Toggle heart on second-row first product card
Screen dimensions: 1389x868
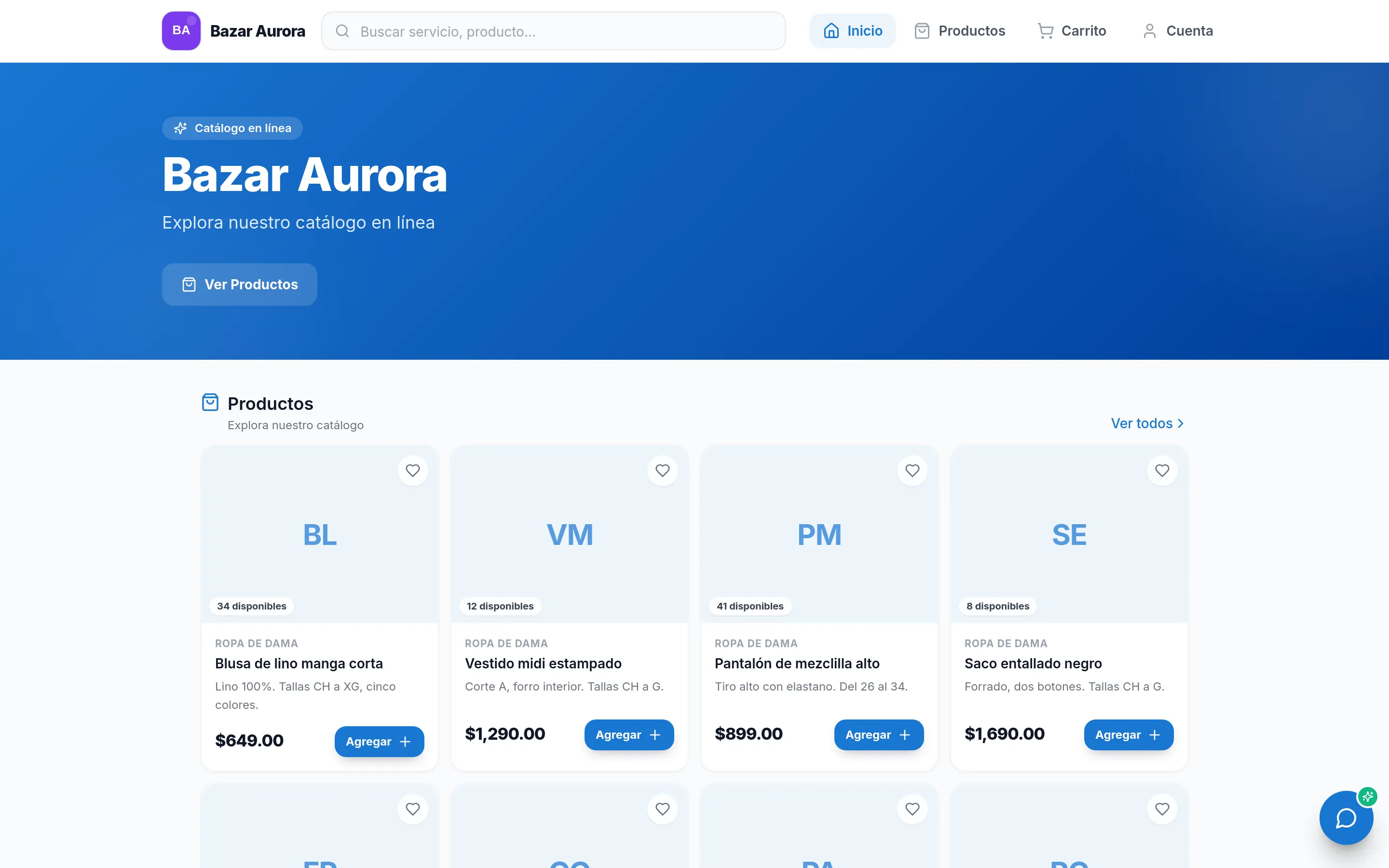[413, 810]
